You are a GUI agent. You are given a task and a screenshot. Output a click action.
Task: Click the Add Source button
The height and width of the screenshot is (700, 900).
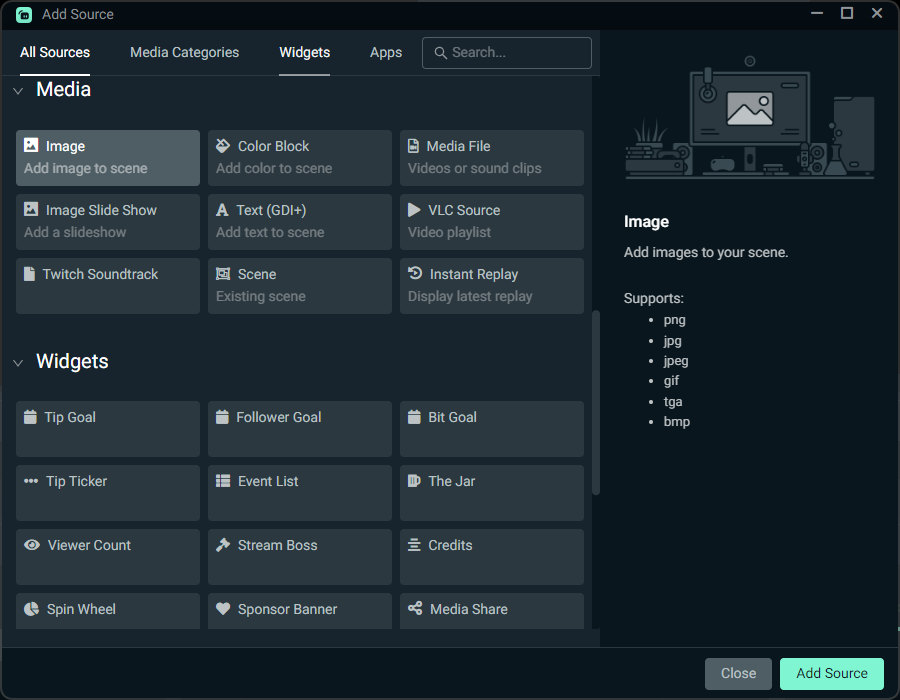(831, 673)
